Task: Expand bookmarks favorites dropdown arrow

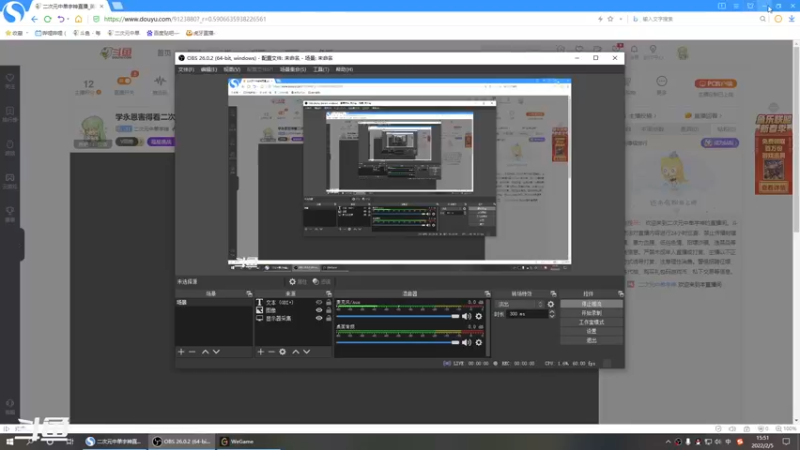Action: 27,33
